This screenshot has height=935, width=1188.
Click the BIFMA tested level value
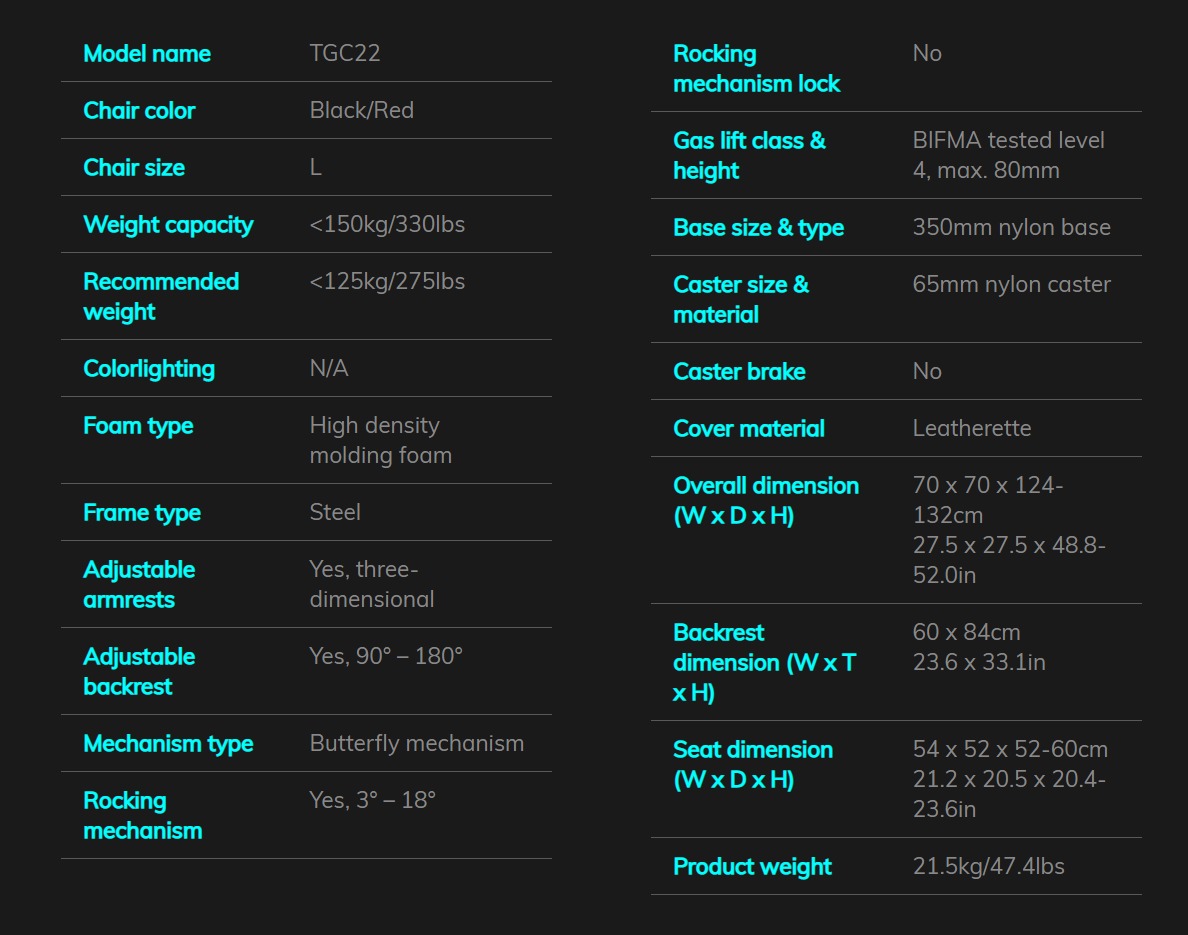coord(1008,155)
